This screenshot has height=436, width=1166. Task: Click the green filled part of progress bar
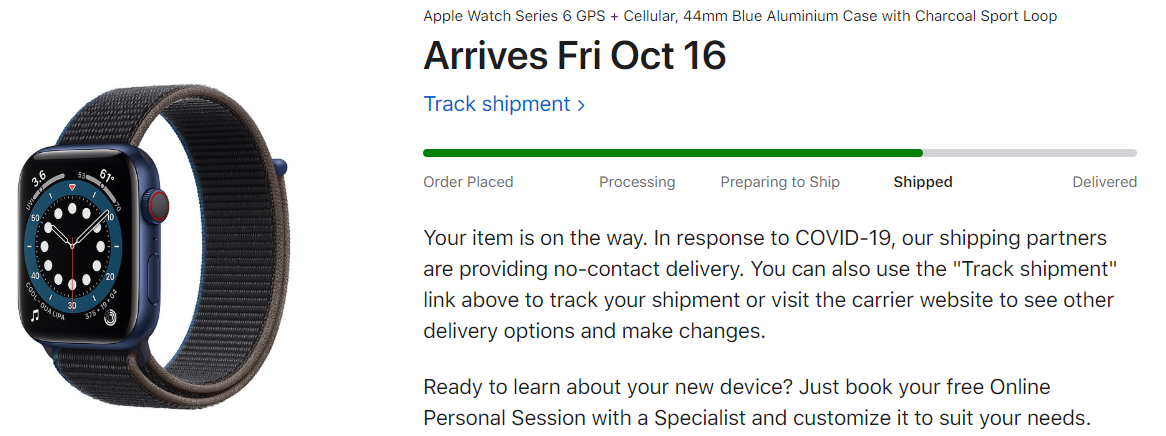tap(673, 153)
